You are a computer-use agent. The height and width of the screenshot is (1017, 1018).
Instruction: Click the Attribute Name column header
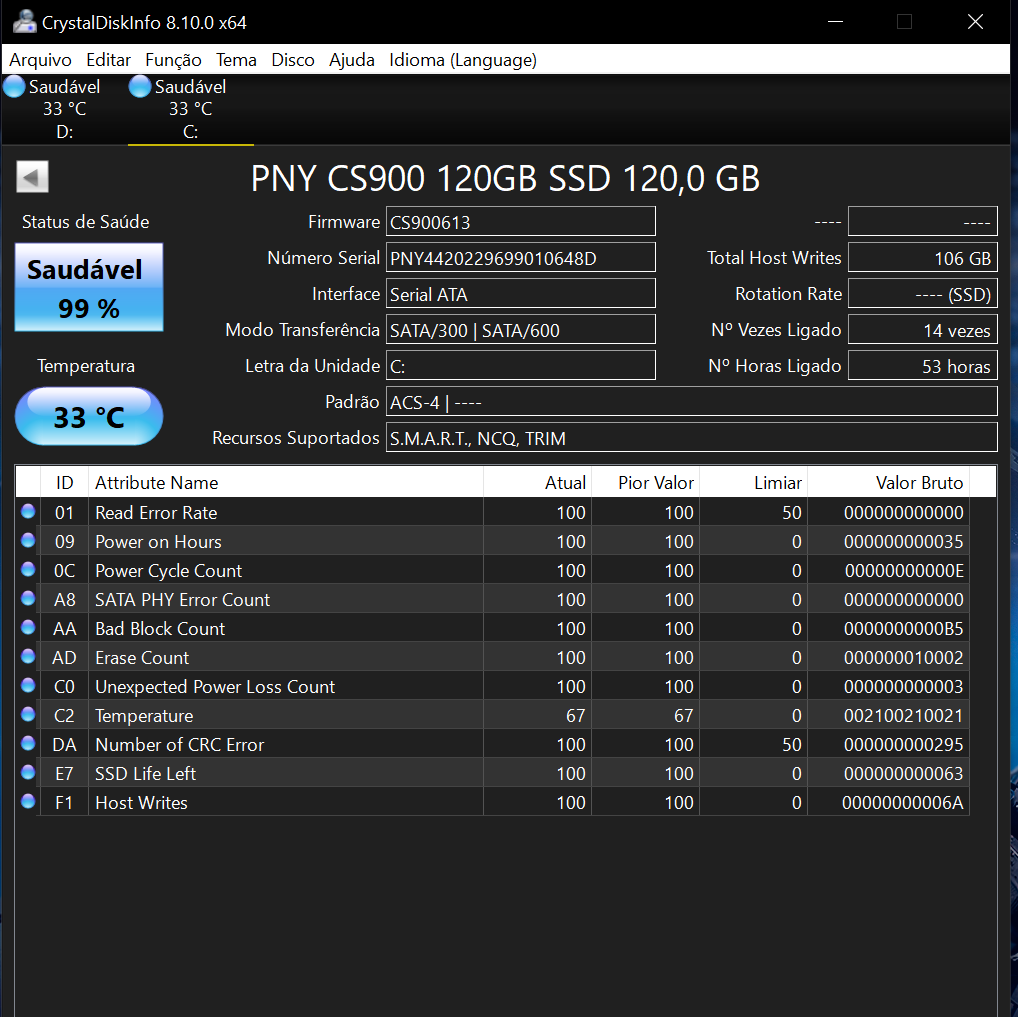pyautogui.click(x=286, y=483)
